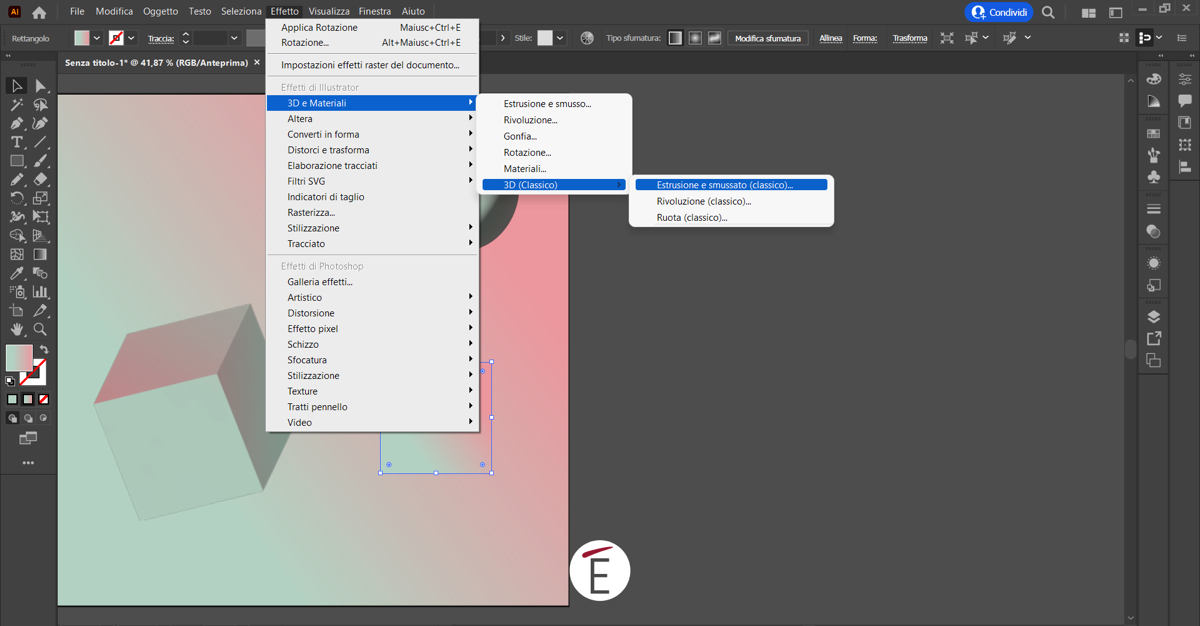Viewport: 1200px width, 626px height.
Task: Open the Comments speech bubble panel
Action: [x=1185, y=101]
